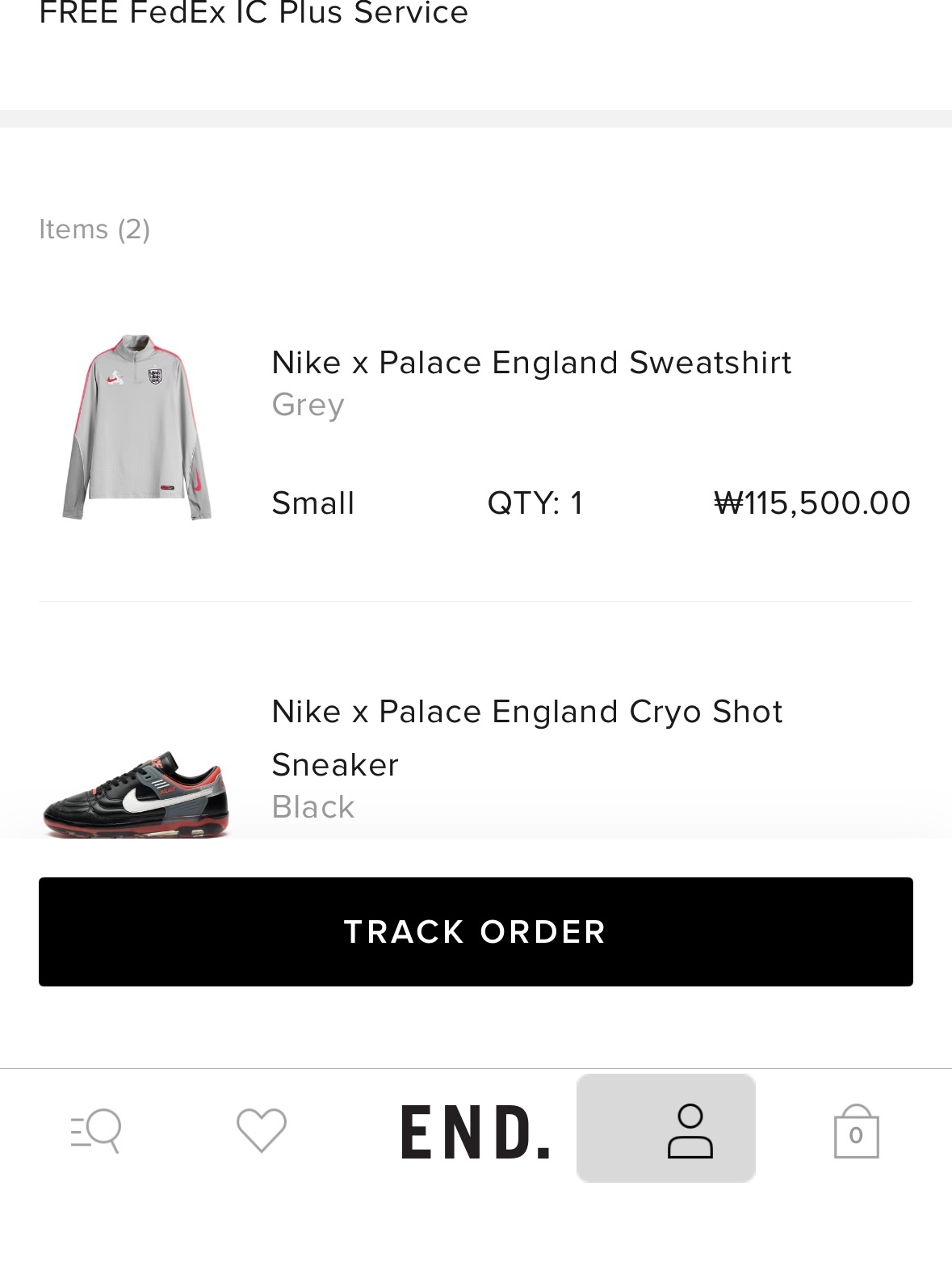Viewport: 952px width, 1270px height.
Task: Open the shopping bag icon
Action: (x=856, y=1131)
